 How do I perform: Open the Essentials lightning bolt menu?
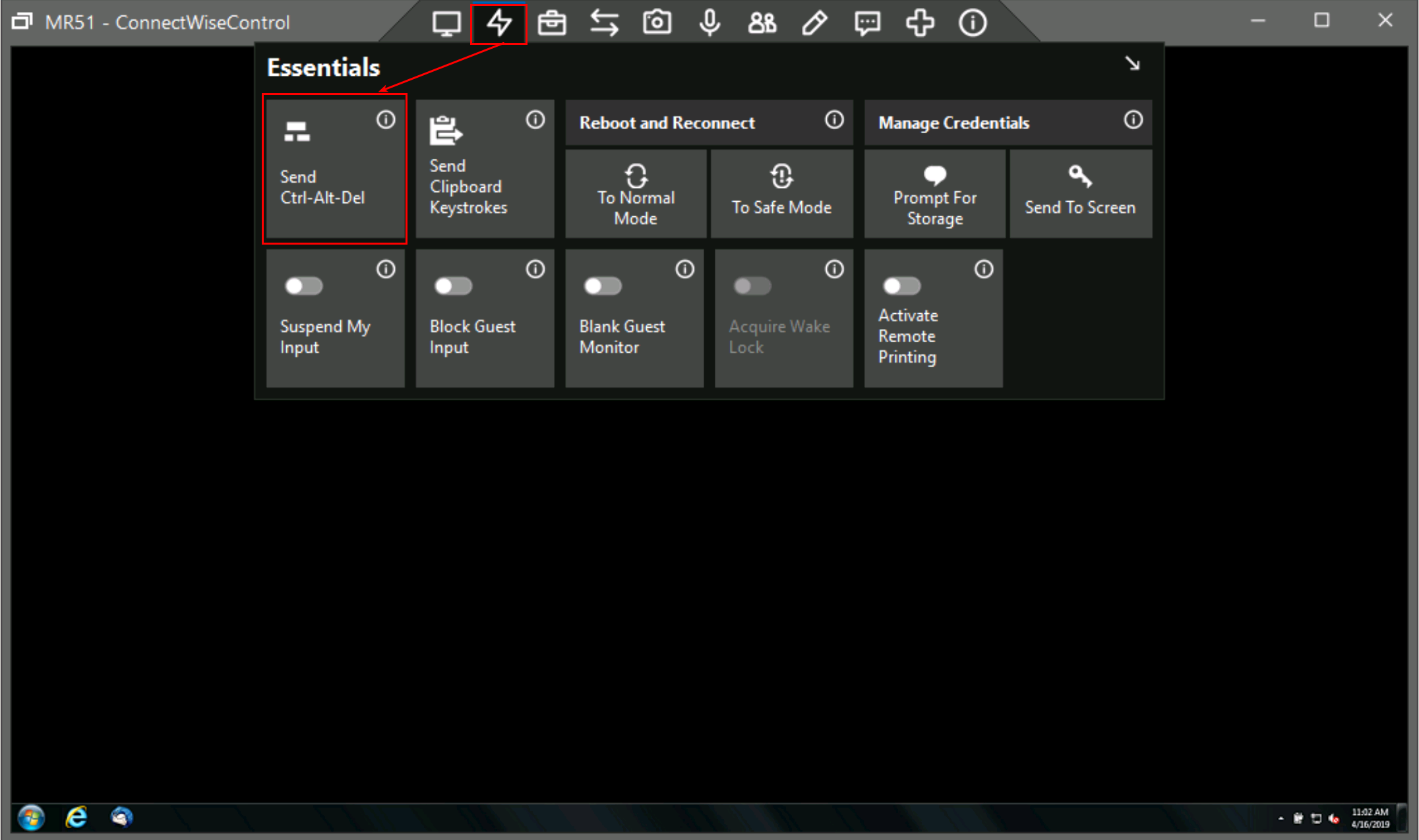pyautogui.click(x=498, y=23)
